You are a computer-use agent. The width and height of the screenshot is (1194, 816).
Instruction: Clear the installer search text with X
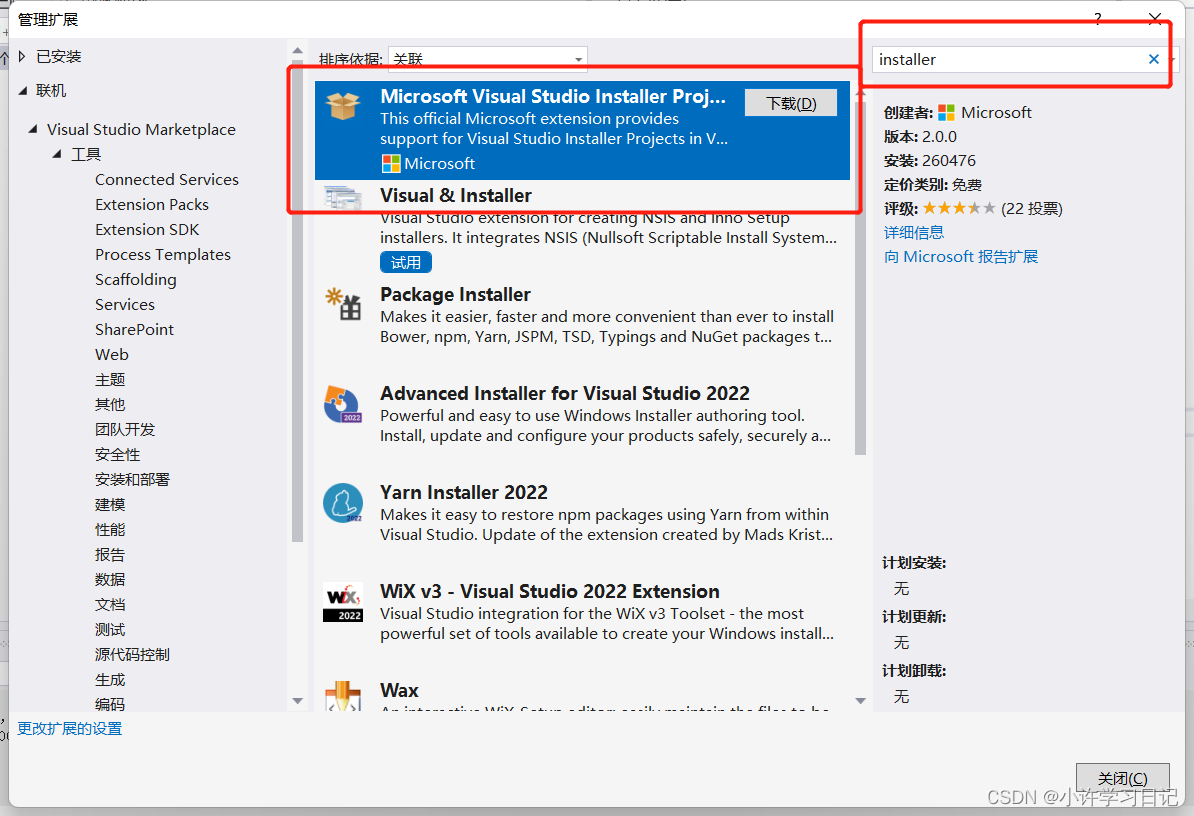[x=1154, y=59]
